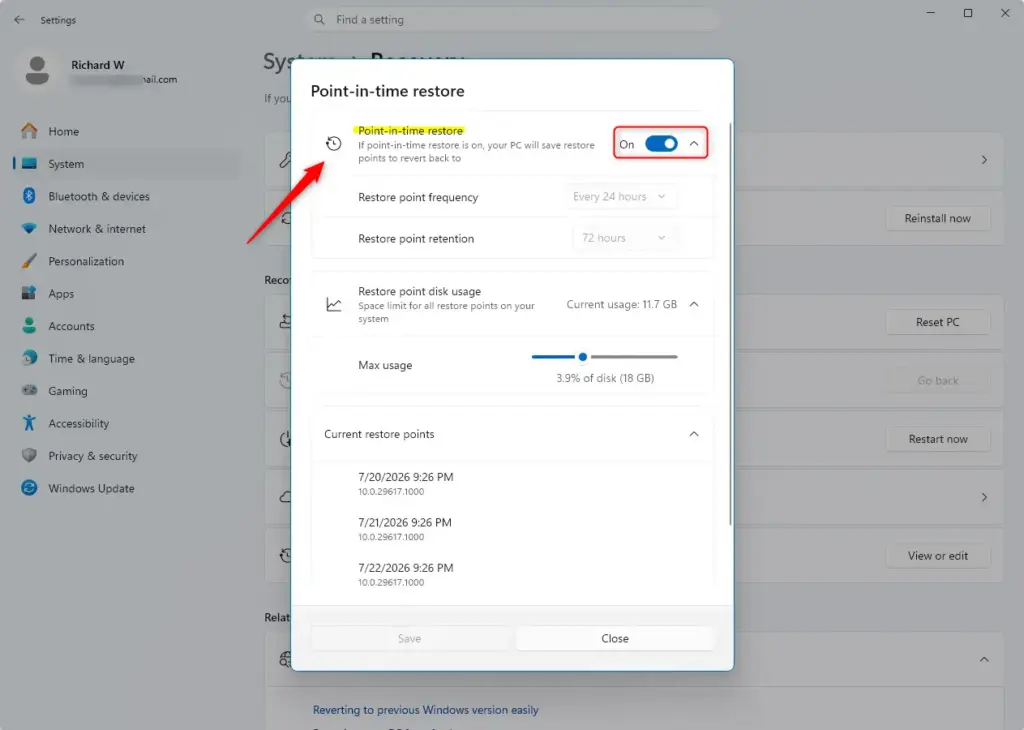Select the 7/22/2026 9:26 PM restore point

tap(406, 574)
